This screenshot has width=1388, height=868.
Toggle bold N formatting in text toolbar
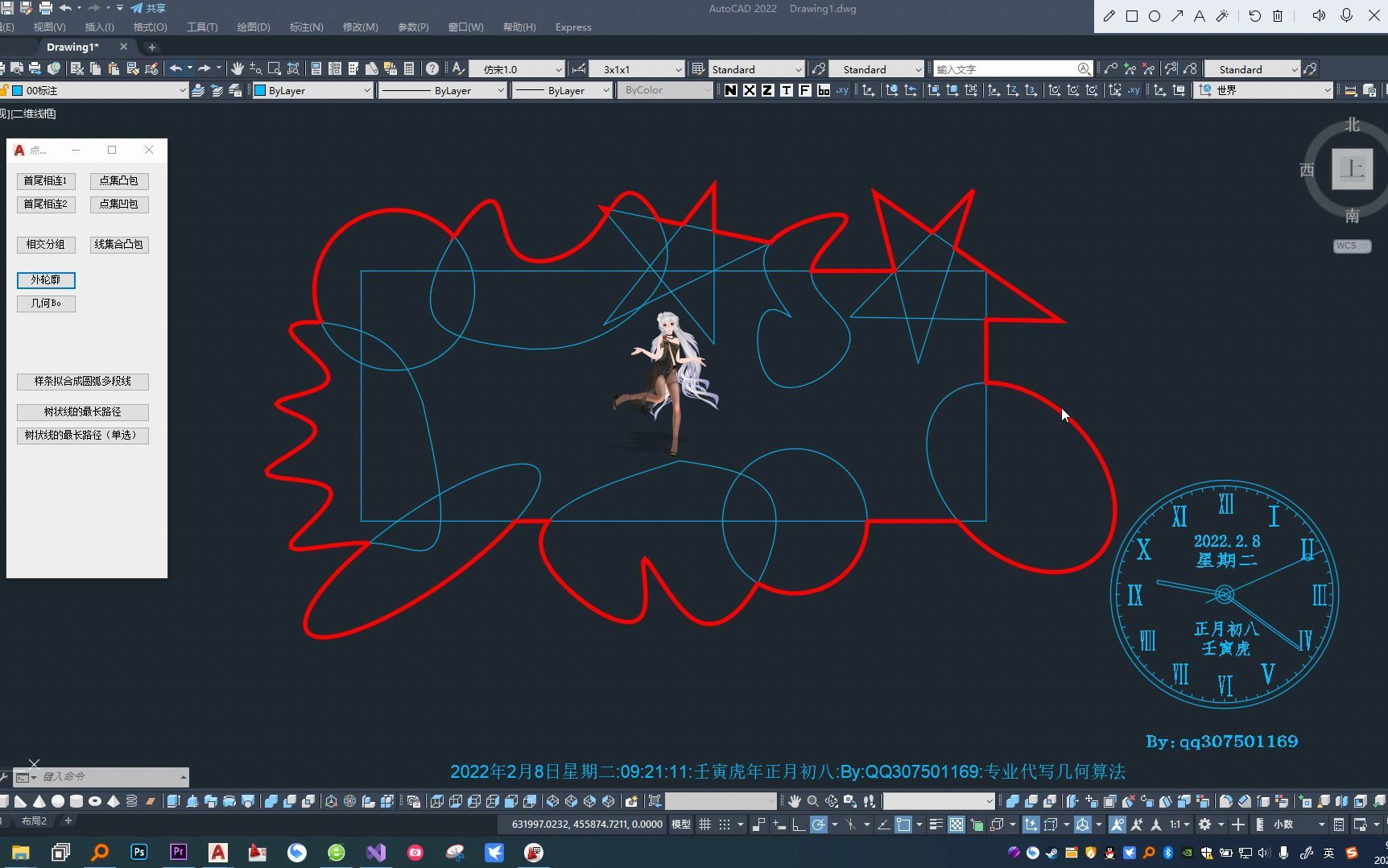(x=730, y=90)
